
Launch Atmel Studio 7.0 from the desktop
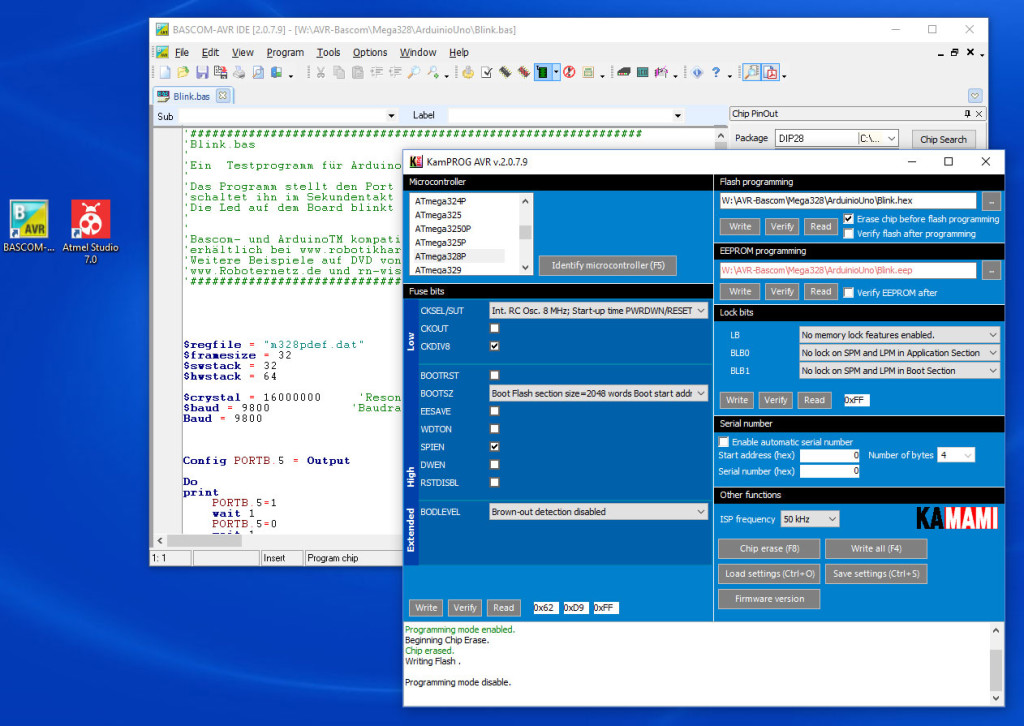coord(89,218)
